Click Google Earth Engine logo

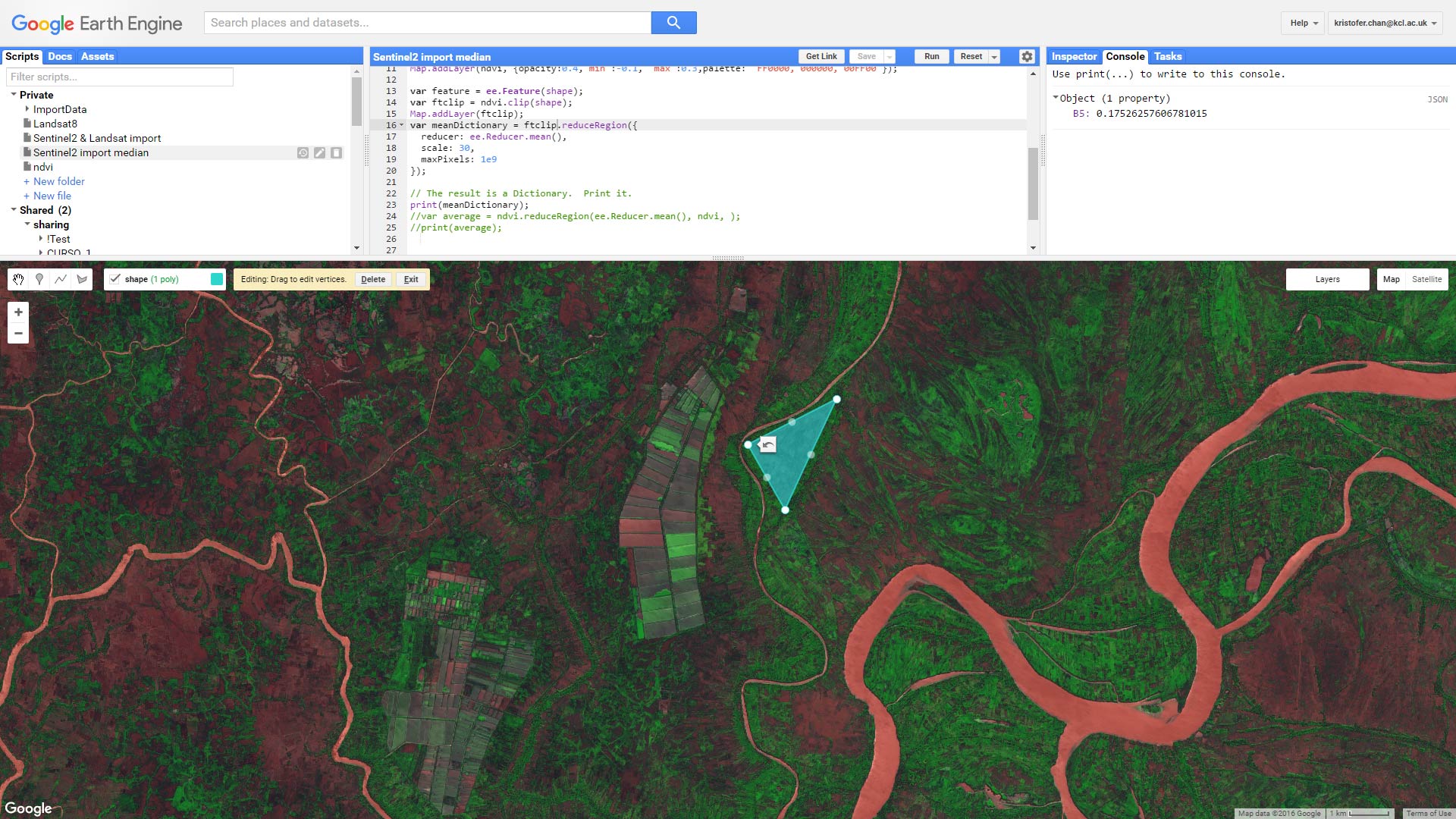point(97,24)
